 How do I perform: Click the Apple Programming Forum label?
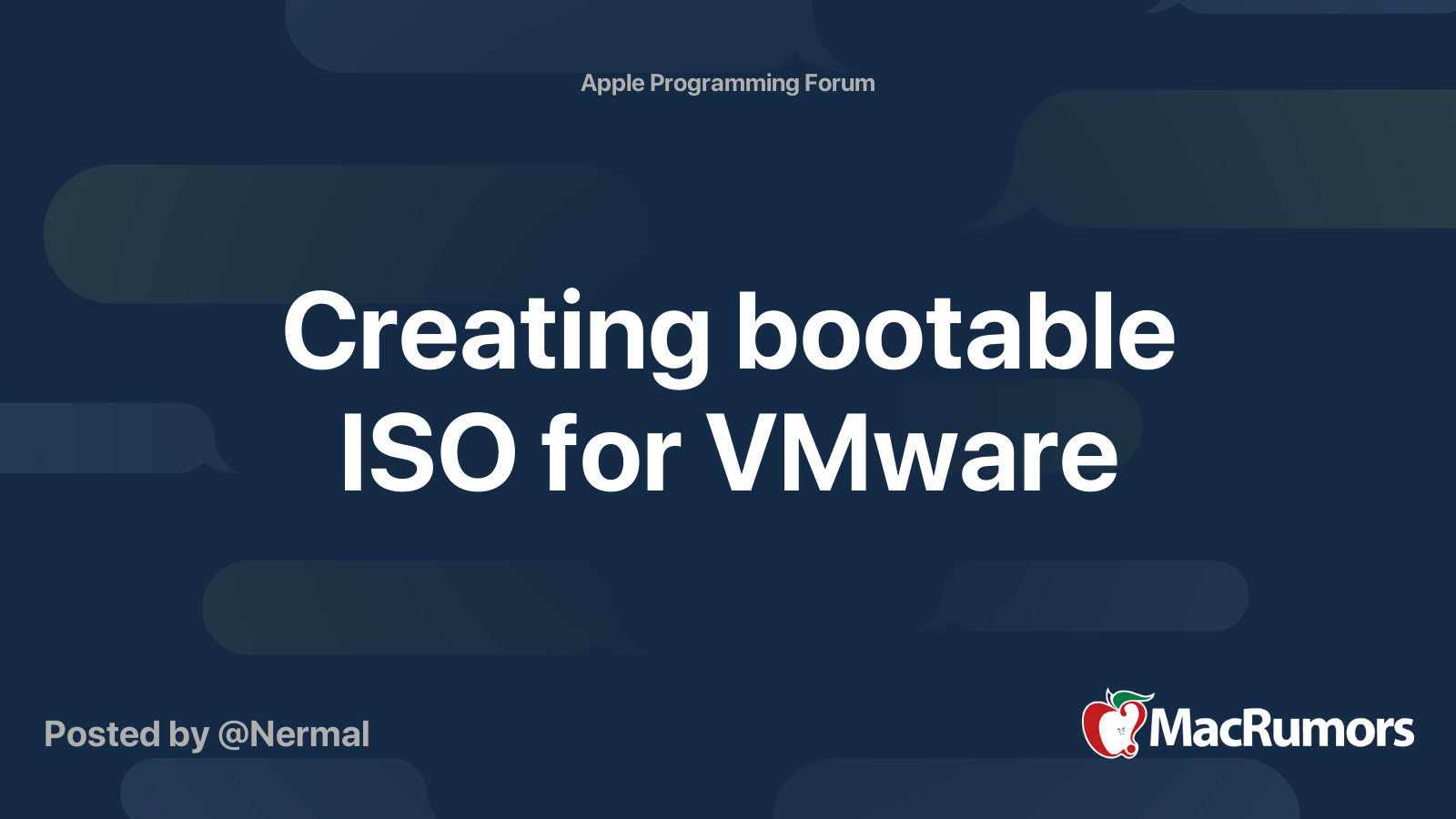pyautogui.click(x=727, y=84)
